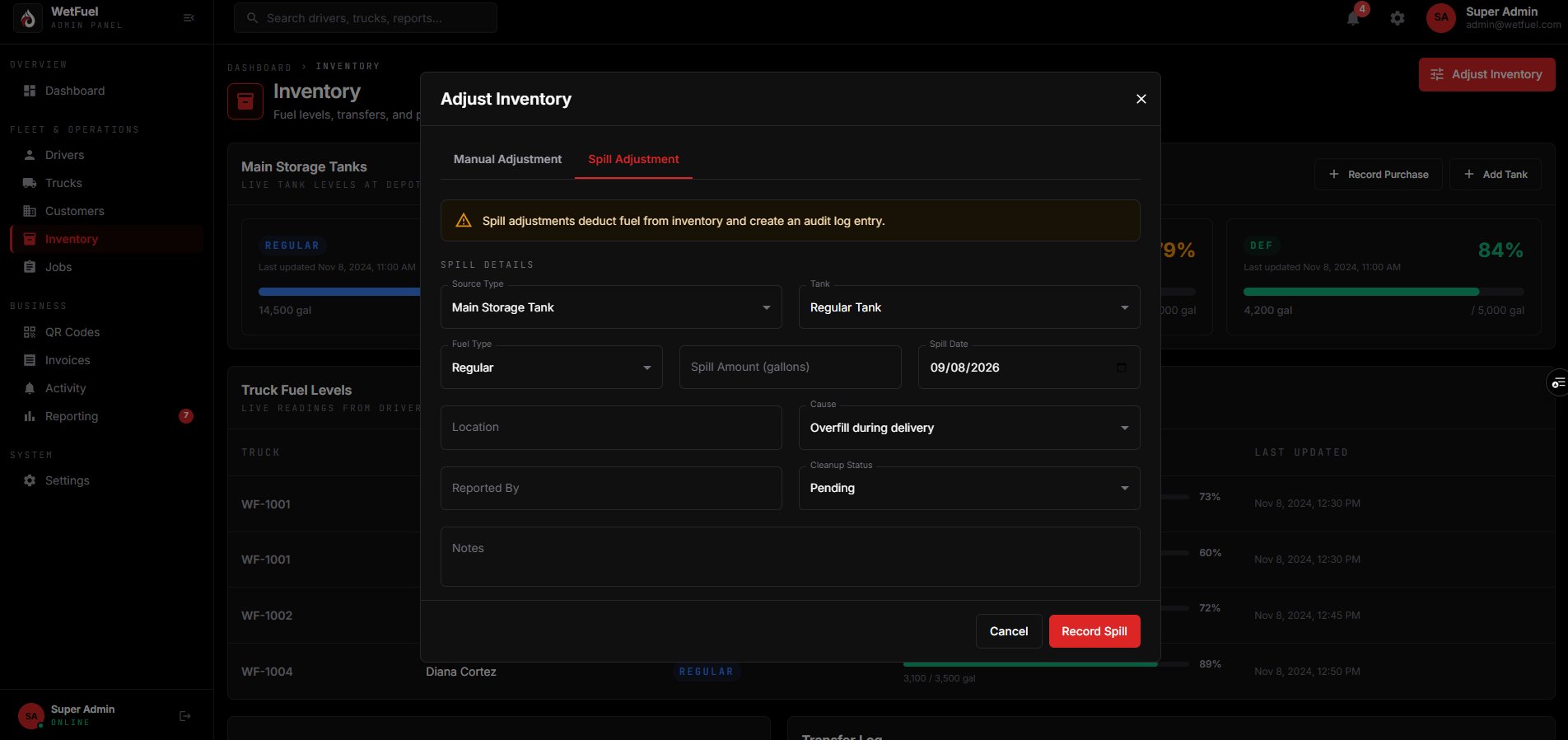Viewport: 1568px width, 740px height.
Task: Click the 14,500 gal tank value
Action: (x=285, y=311)
